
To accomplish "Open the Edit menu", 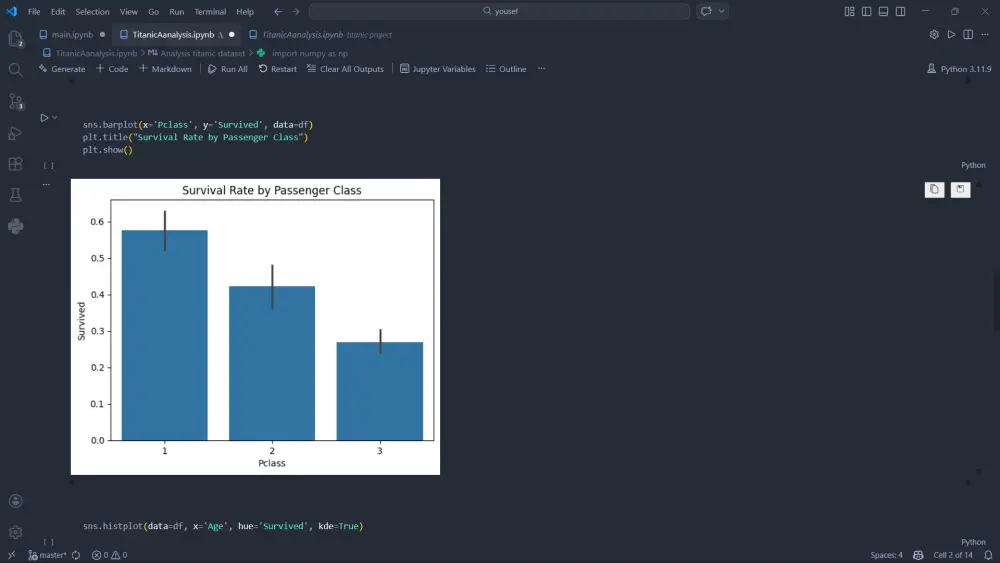I will 58,11.
